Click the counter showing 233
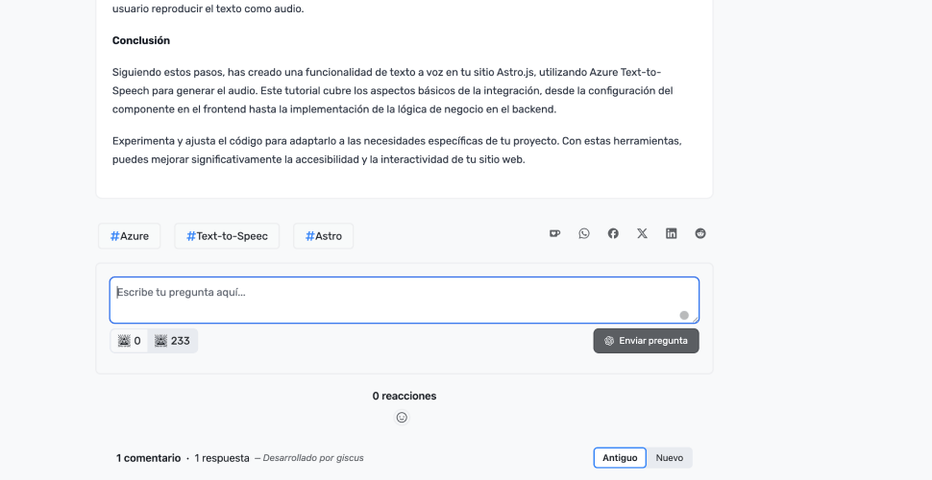This screenshot has height=480, width=932. (x=172, y=341)
